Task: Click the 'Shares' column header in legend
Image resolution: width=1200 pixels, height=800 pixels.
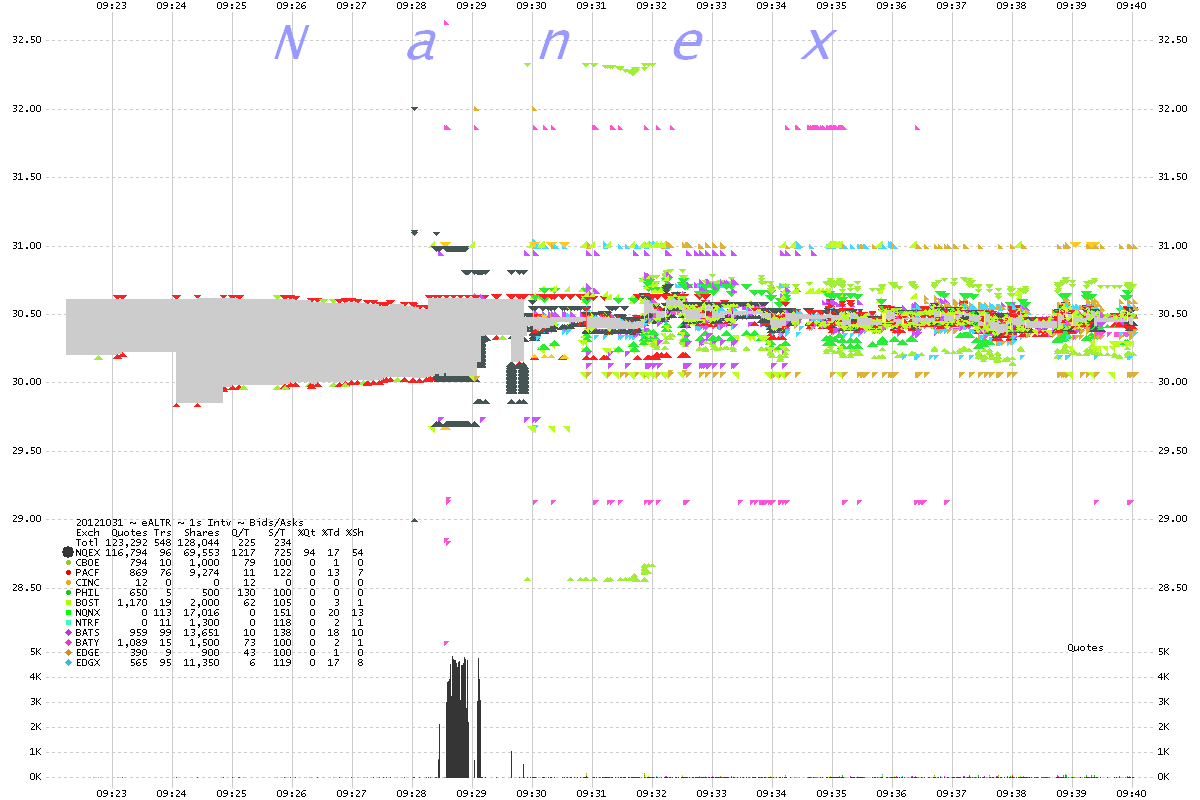Action: point(202,533)
